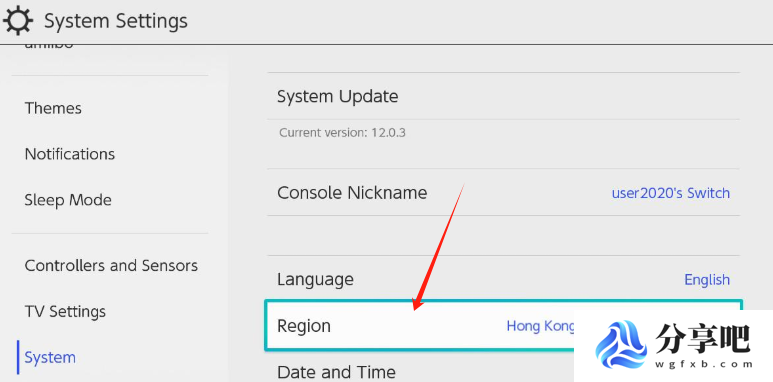The image size is (773, 382).
Task: Click the wgfxb.com watermark text
Action: (x=704, y=365)
